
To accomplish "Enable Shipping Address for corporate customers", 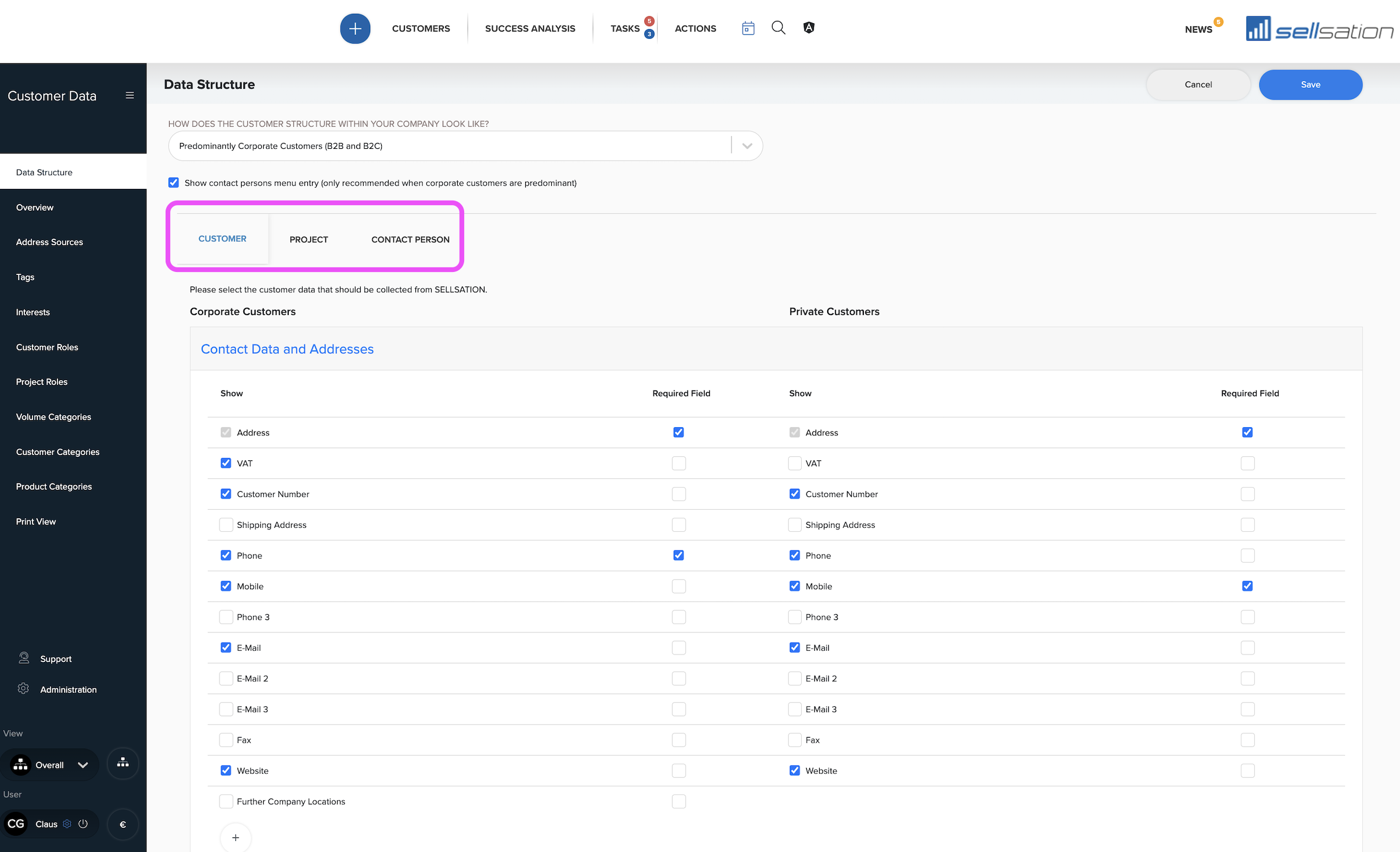I will [226, 525].
